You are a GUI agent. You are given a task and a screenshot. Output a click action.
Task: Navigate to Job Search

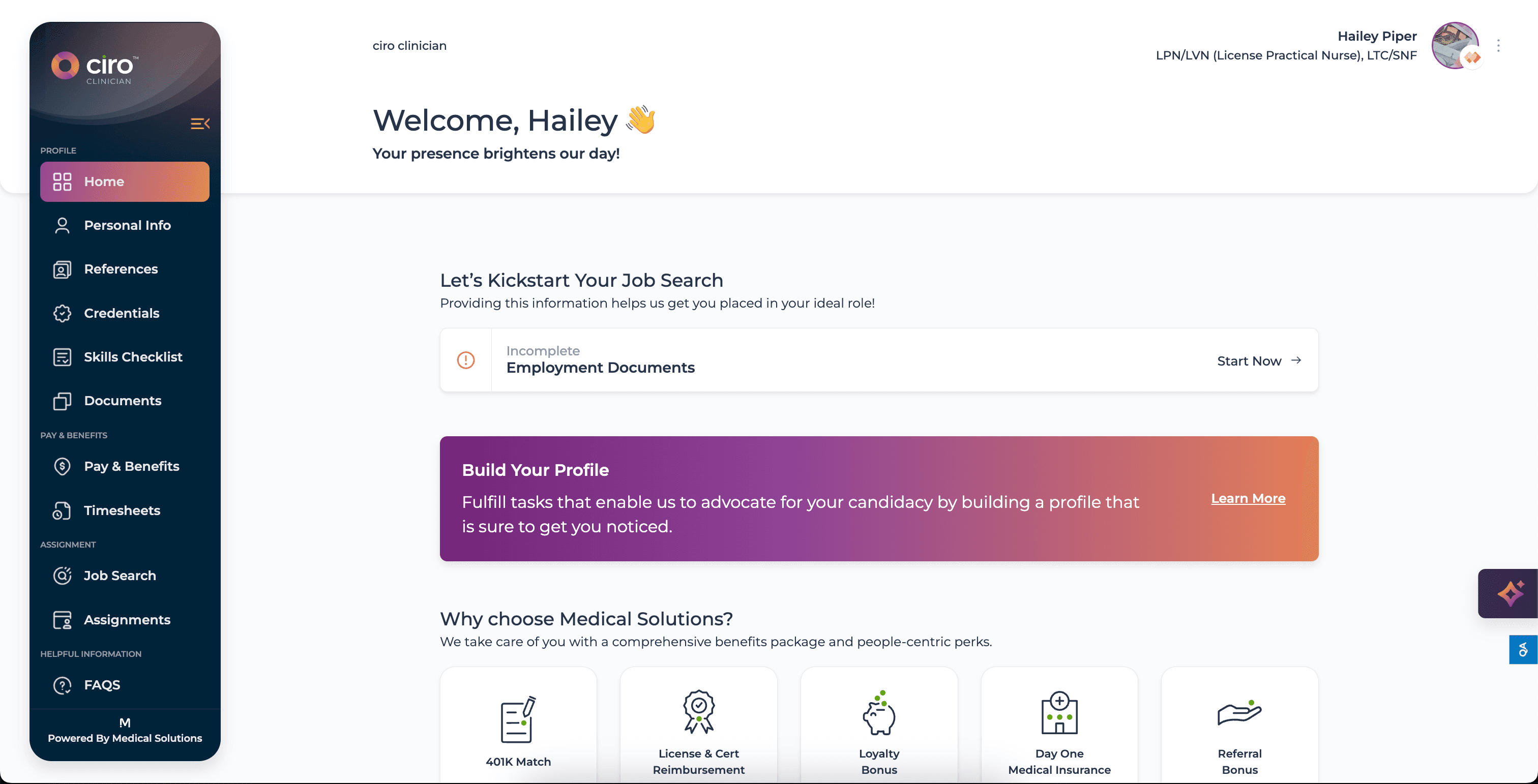(x=120, y=575)
